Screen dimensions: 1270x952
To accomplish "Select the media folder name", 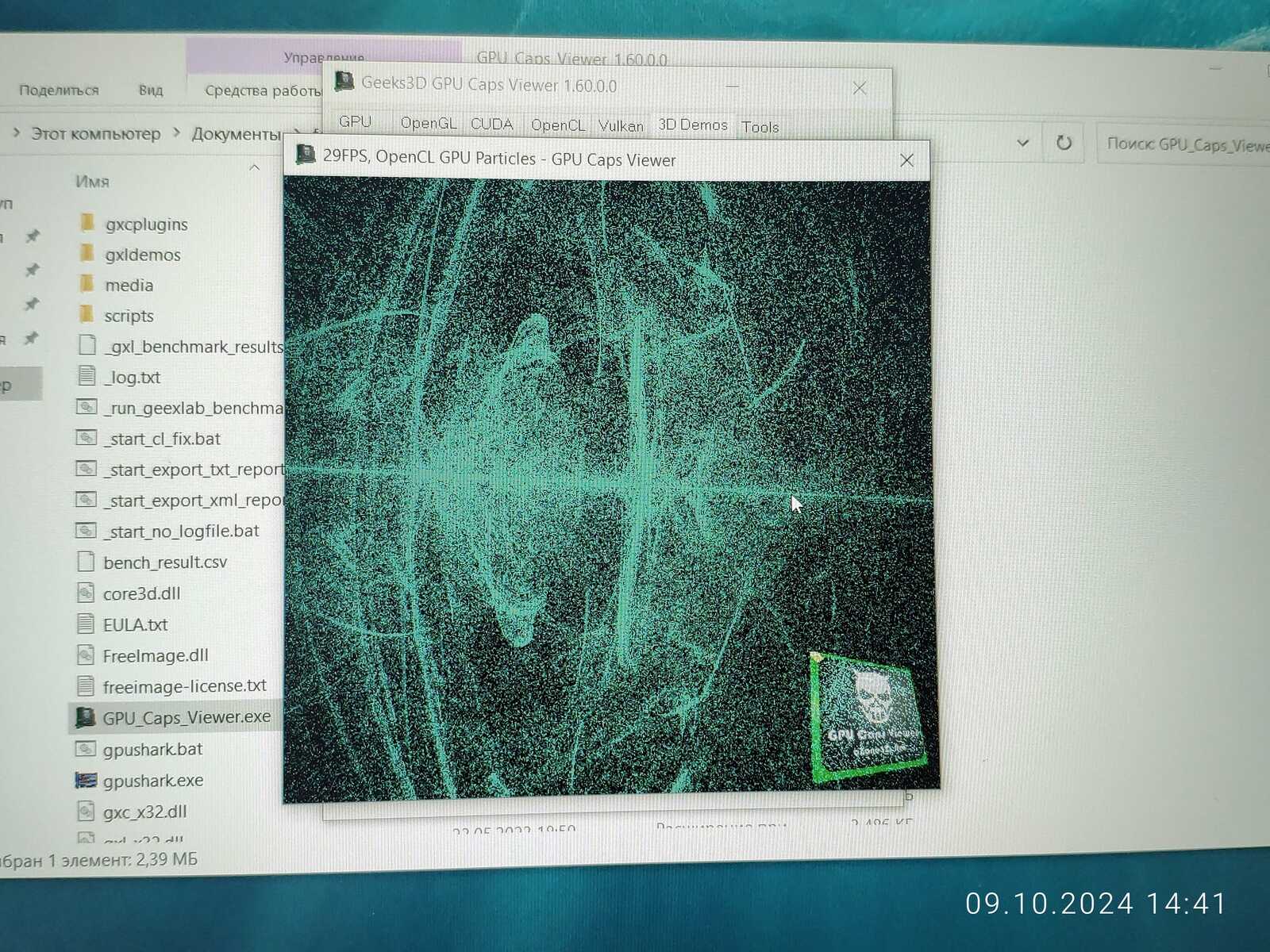I will point(129,285).
